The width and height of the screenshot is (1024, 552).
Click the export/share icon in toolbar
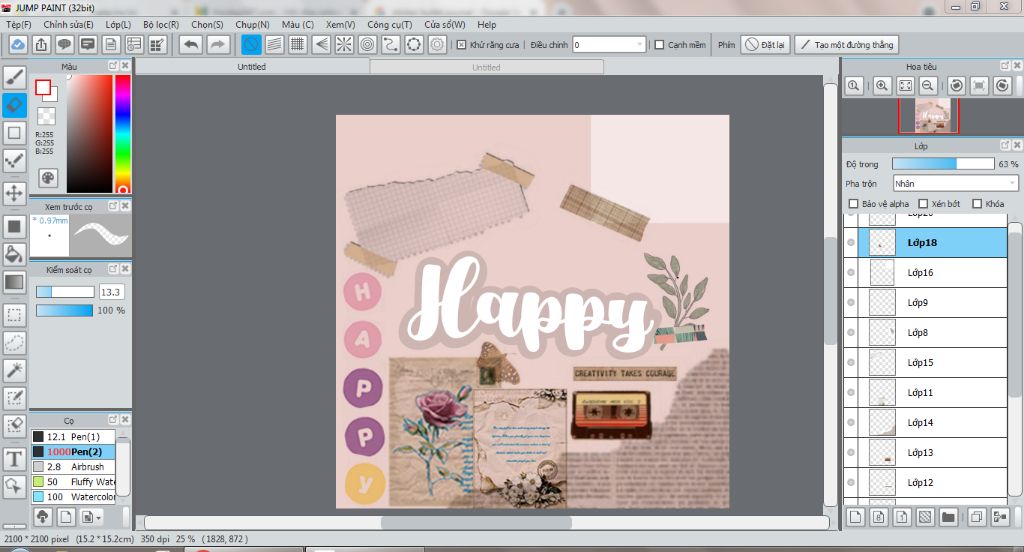pyautogui.click(x=41, y=44)
